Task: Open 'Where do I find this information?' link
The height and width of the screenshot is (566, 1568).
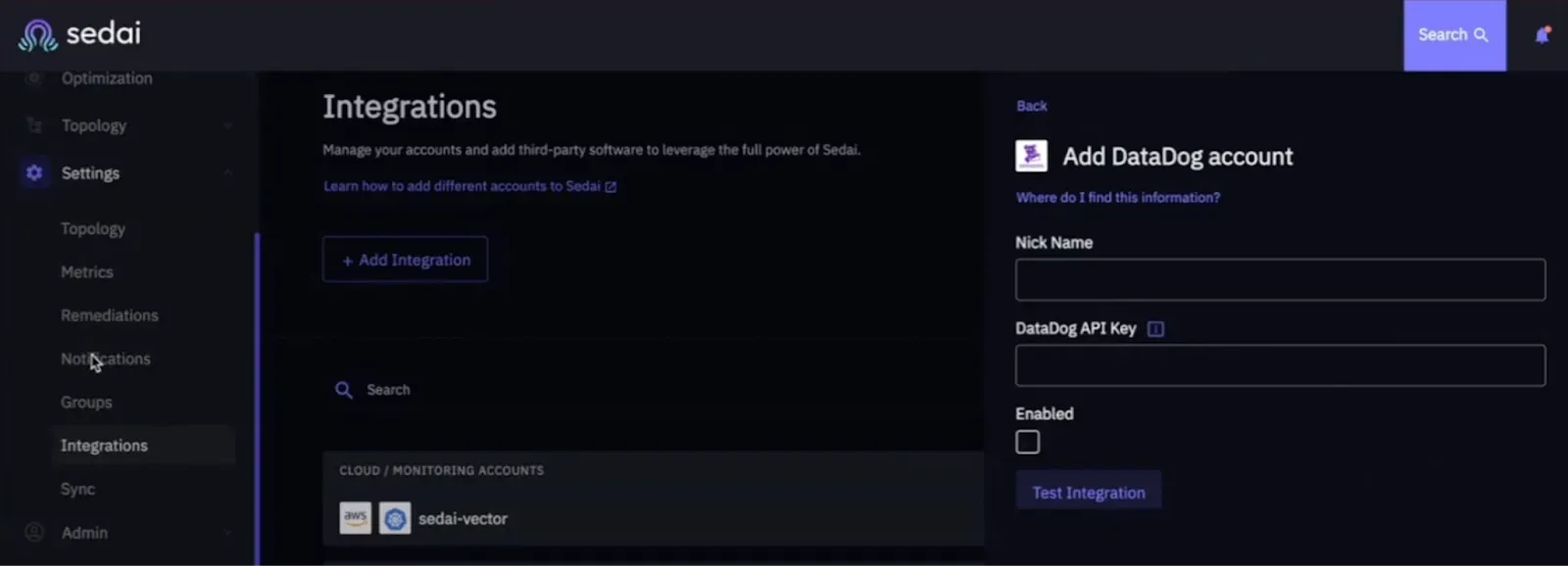Action: 1117,198
